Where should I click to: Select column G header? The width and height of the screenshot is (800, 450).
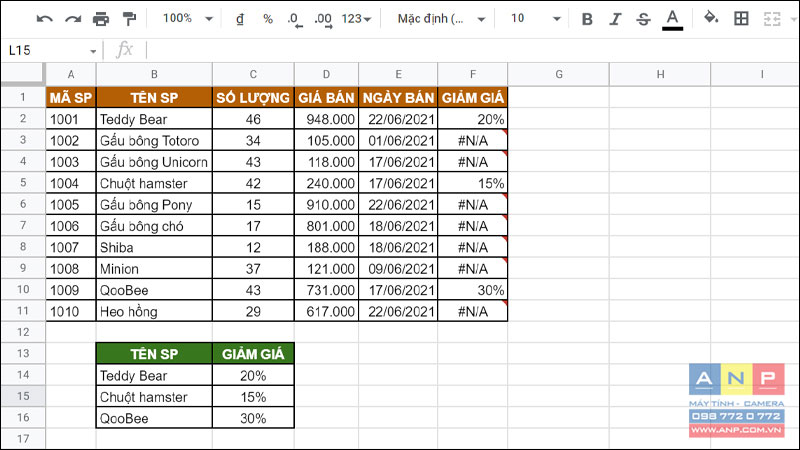558,74
